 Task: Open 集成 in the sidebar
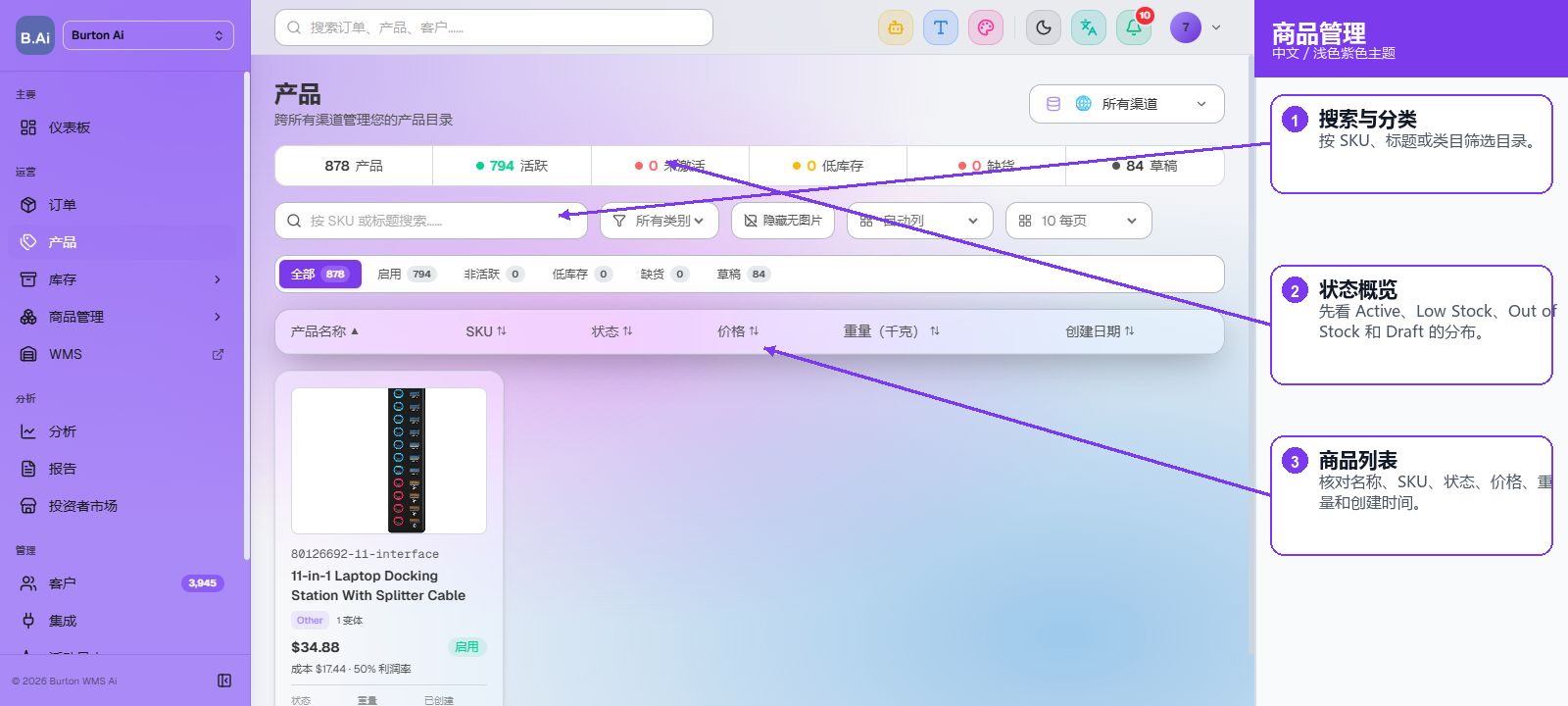coord(122,621)
